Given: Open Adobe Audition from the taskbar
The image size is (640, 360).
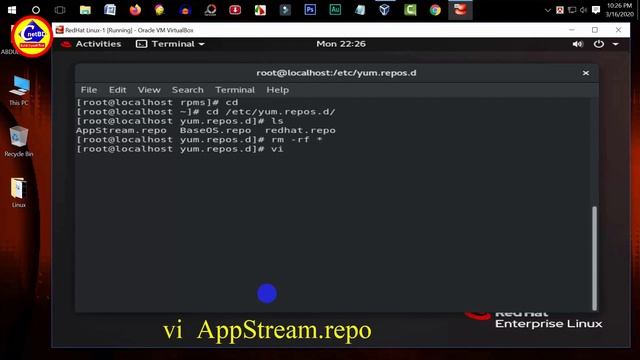Looking at the screenshot, I should 335,10.
